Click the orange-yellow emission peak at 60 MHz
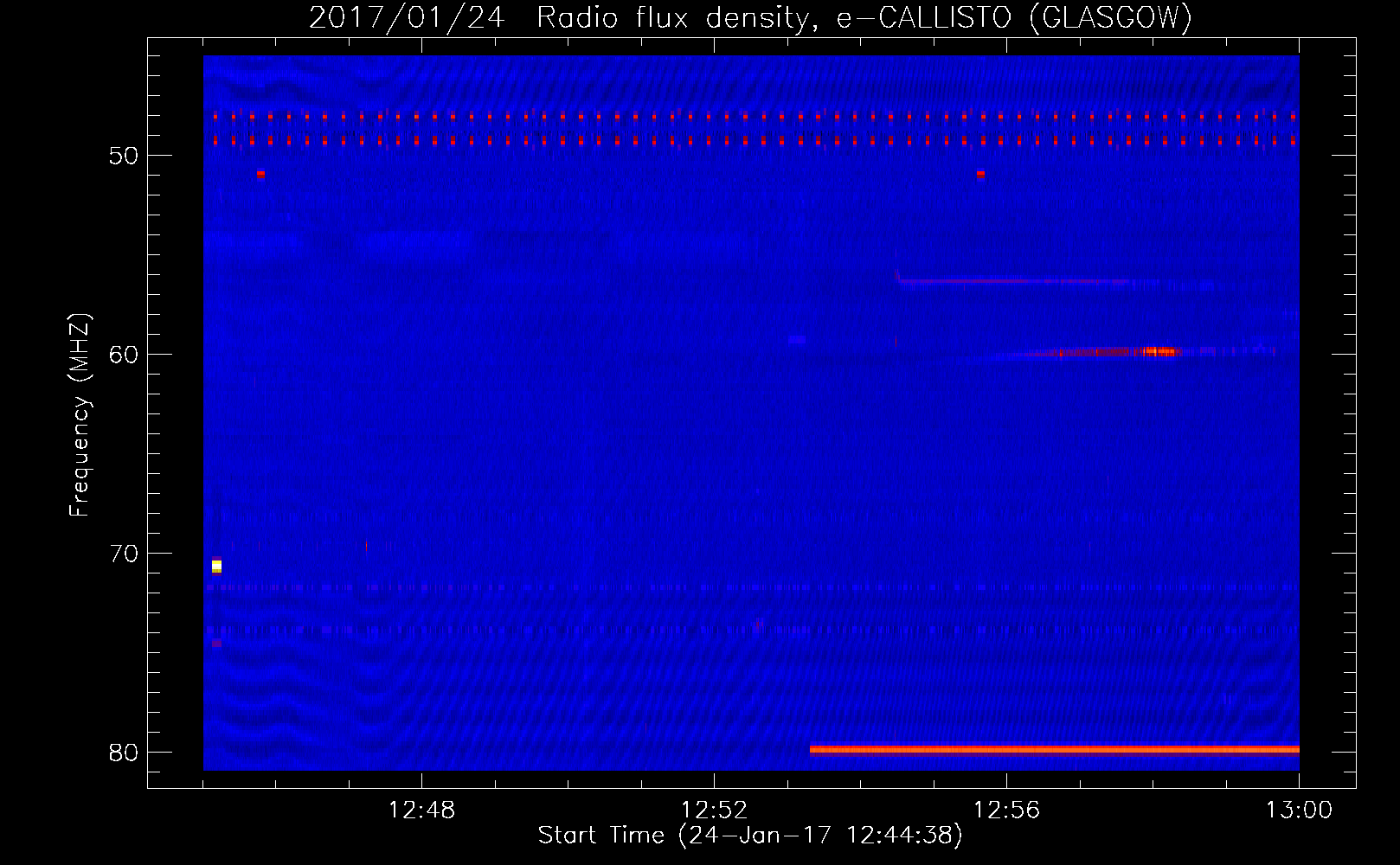Screen dimensions: 1400x865 pos(1159,351)
